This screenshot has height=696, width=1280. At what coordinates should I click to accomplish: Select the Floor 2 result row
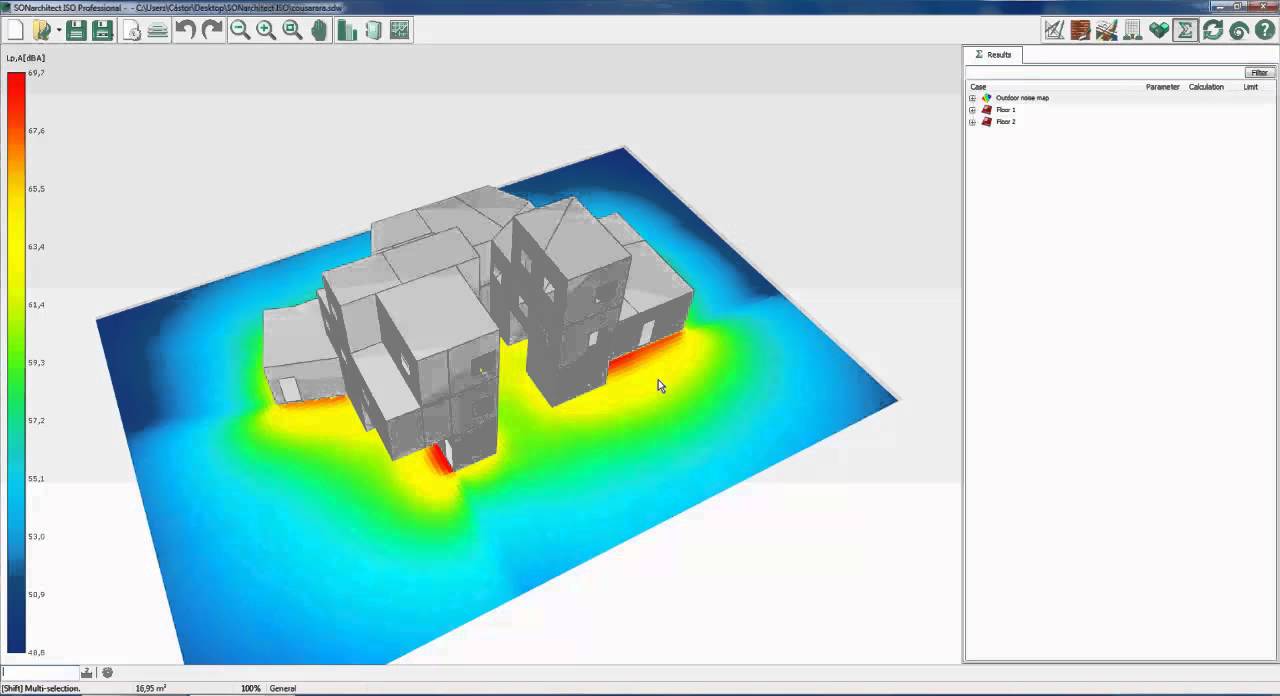tap(1005, 122)
